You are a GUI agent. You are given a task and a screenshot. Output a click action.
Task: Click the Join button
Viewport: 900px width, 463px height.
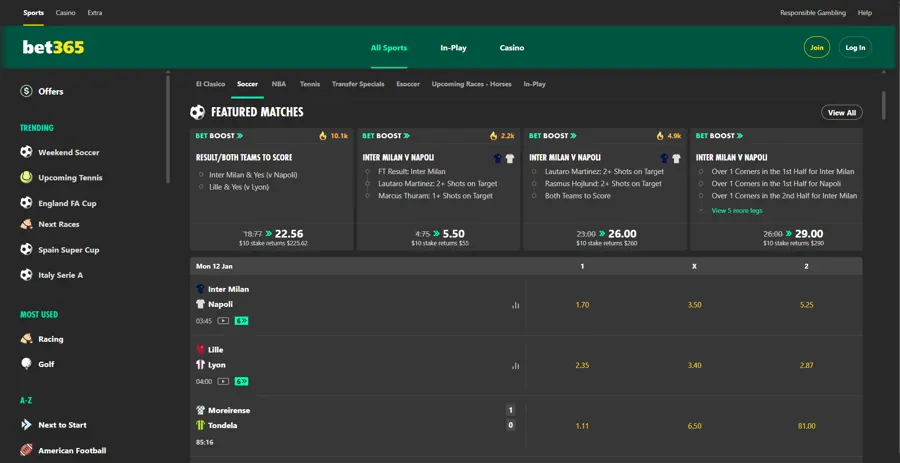[817, 48]
